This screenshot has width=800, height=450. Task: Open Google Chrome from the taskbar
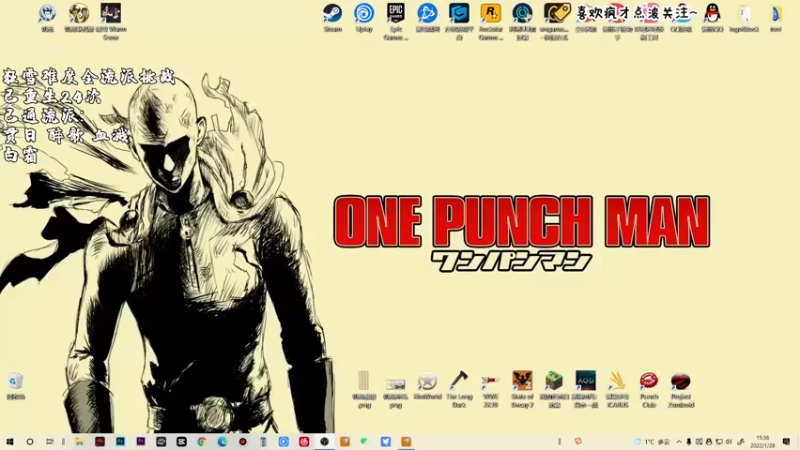(202, 441)
